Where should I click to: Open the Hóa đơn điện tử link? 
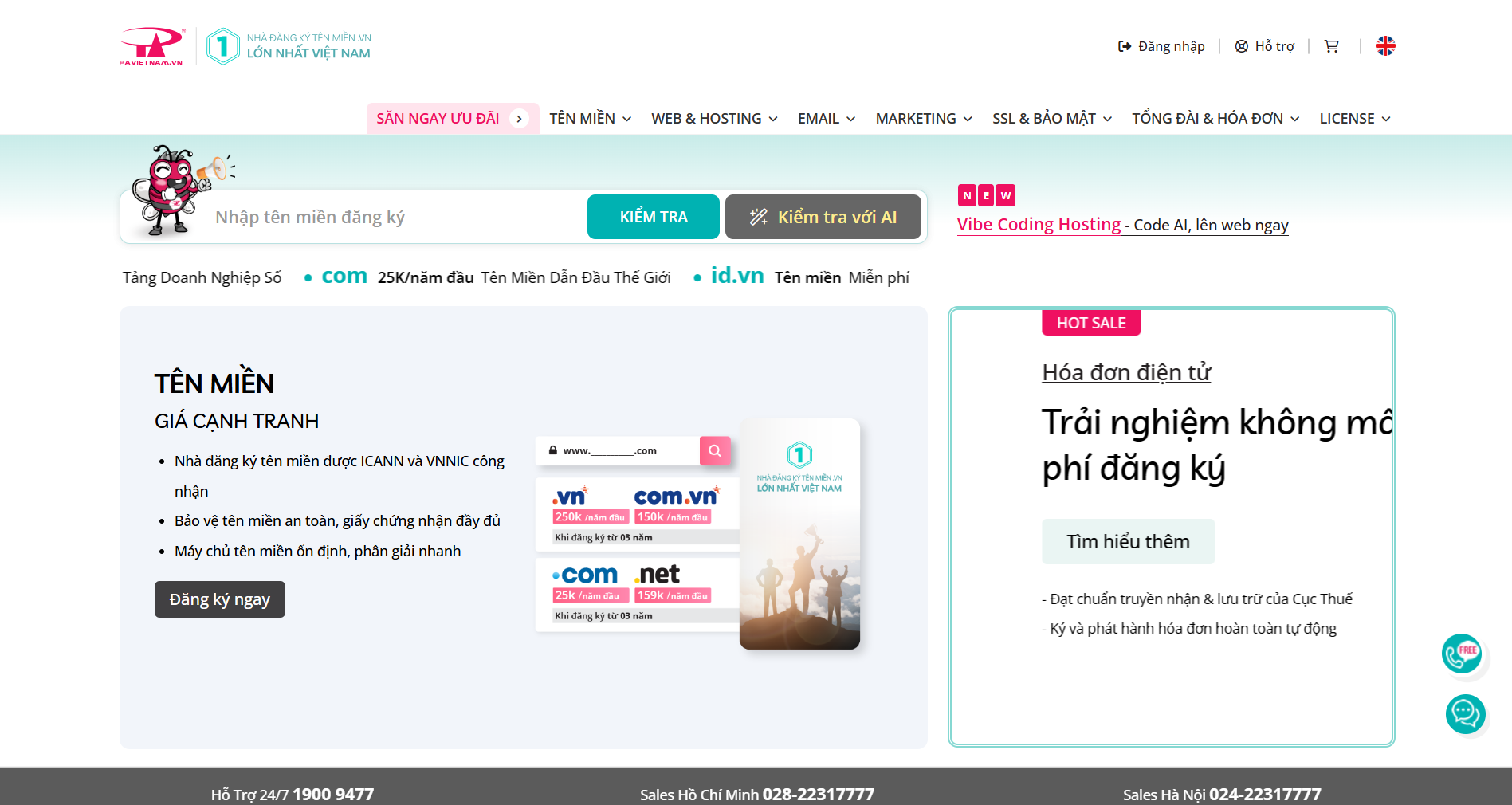(1126, 373)
